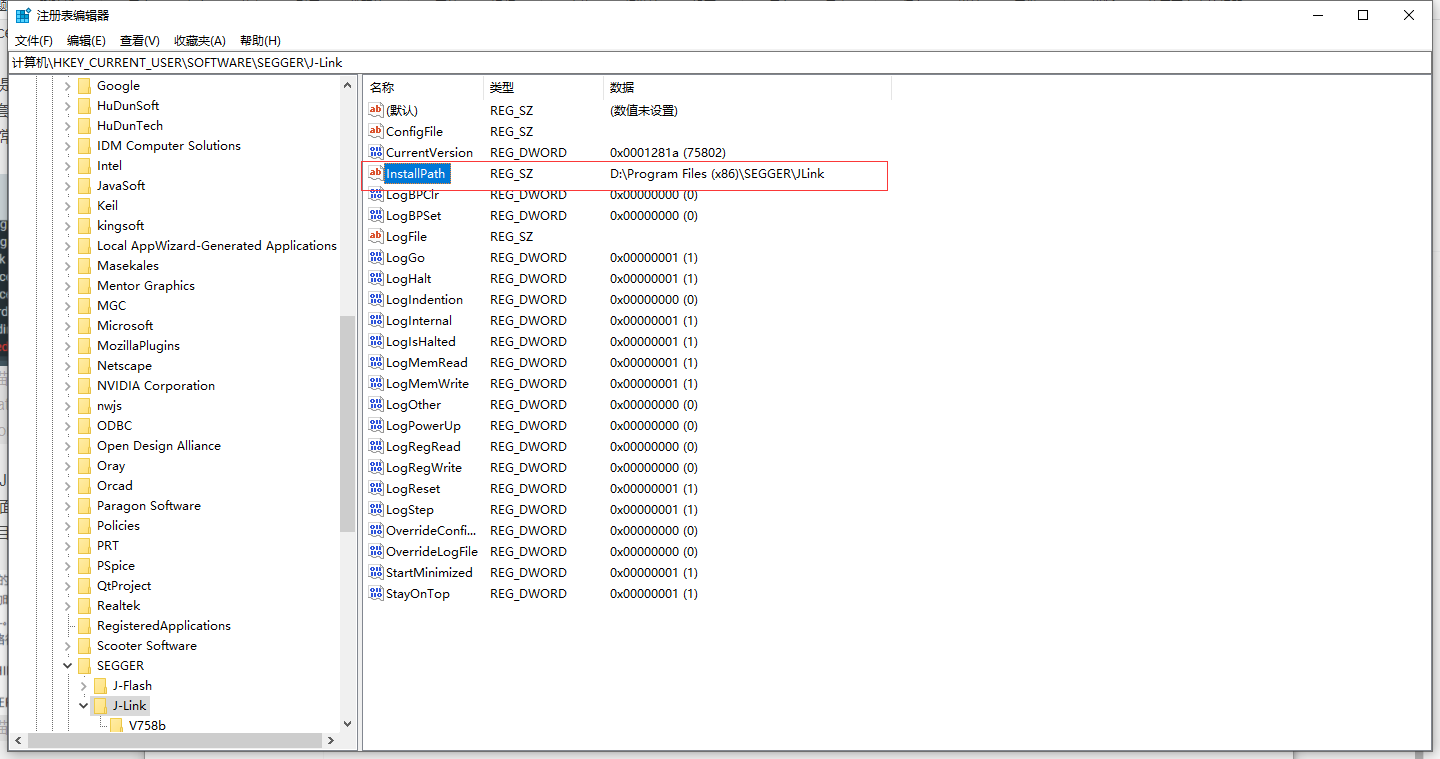Click the folder icon of Orcad key

pos(84,485)
